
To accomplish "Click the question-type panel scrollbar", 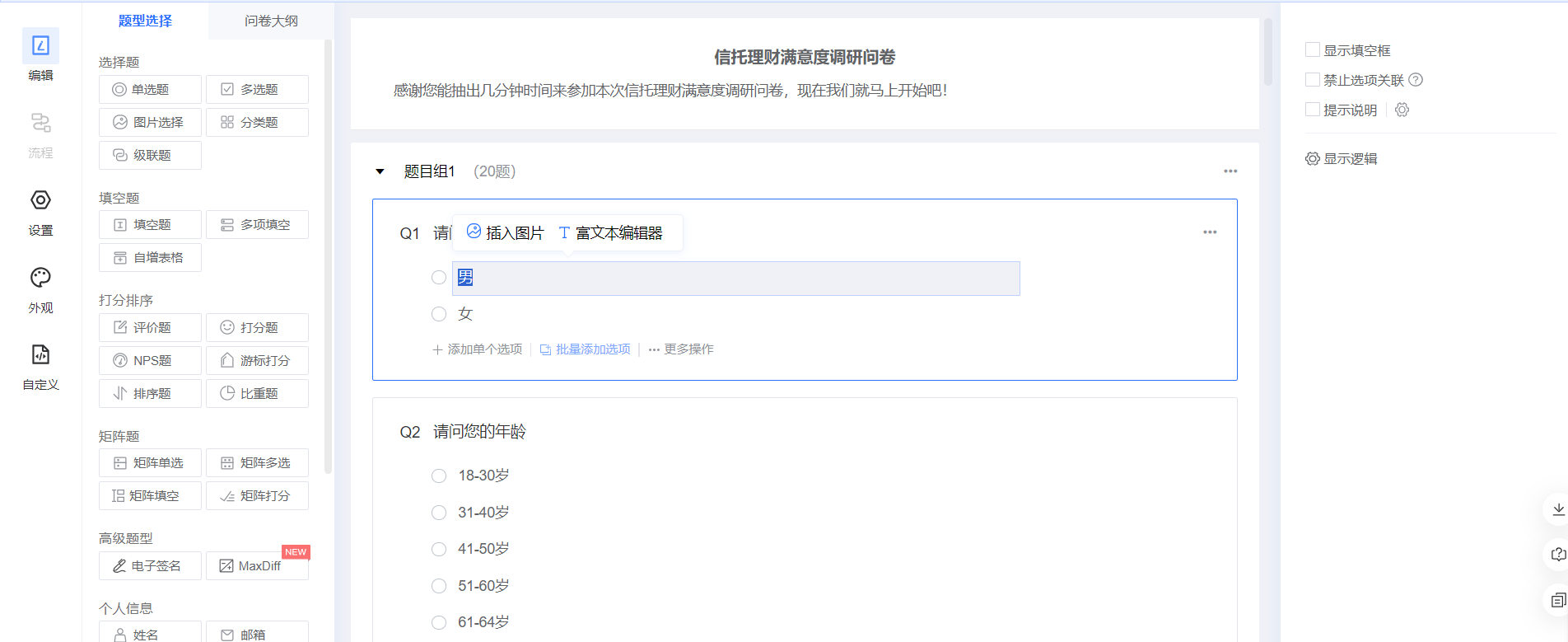I will click(328, 255).
